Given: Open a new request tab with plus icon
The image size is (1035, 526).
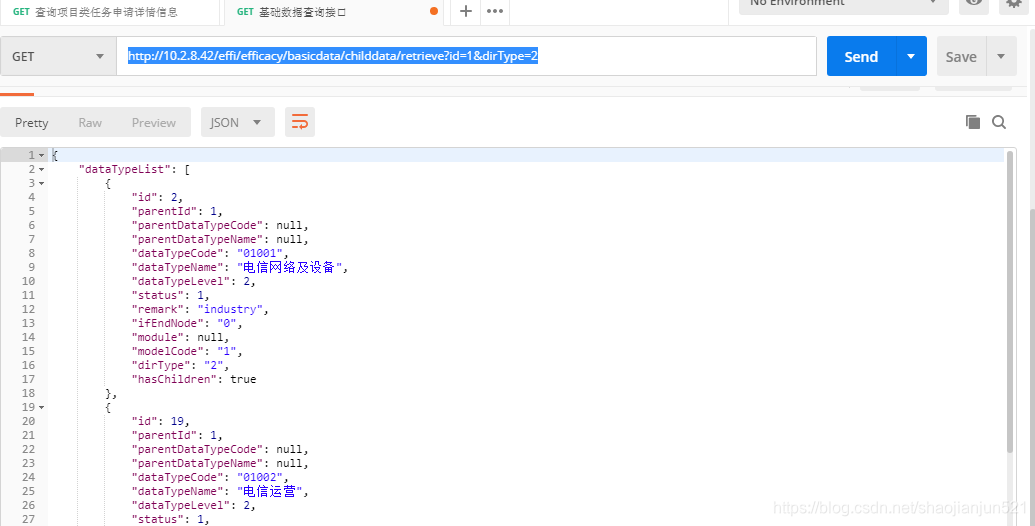Looking at the screenshot, I should tap(465, 11).
